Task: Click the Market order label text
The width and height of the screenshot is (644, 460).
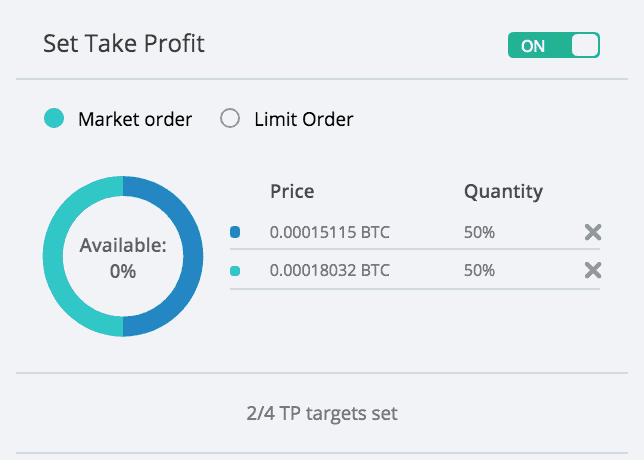Action: (135, 120)
